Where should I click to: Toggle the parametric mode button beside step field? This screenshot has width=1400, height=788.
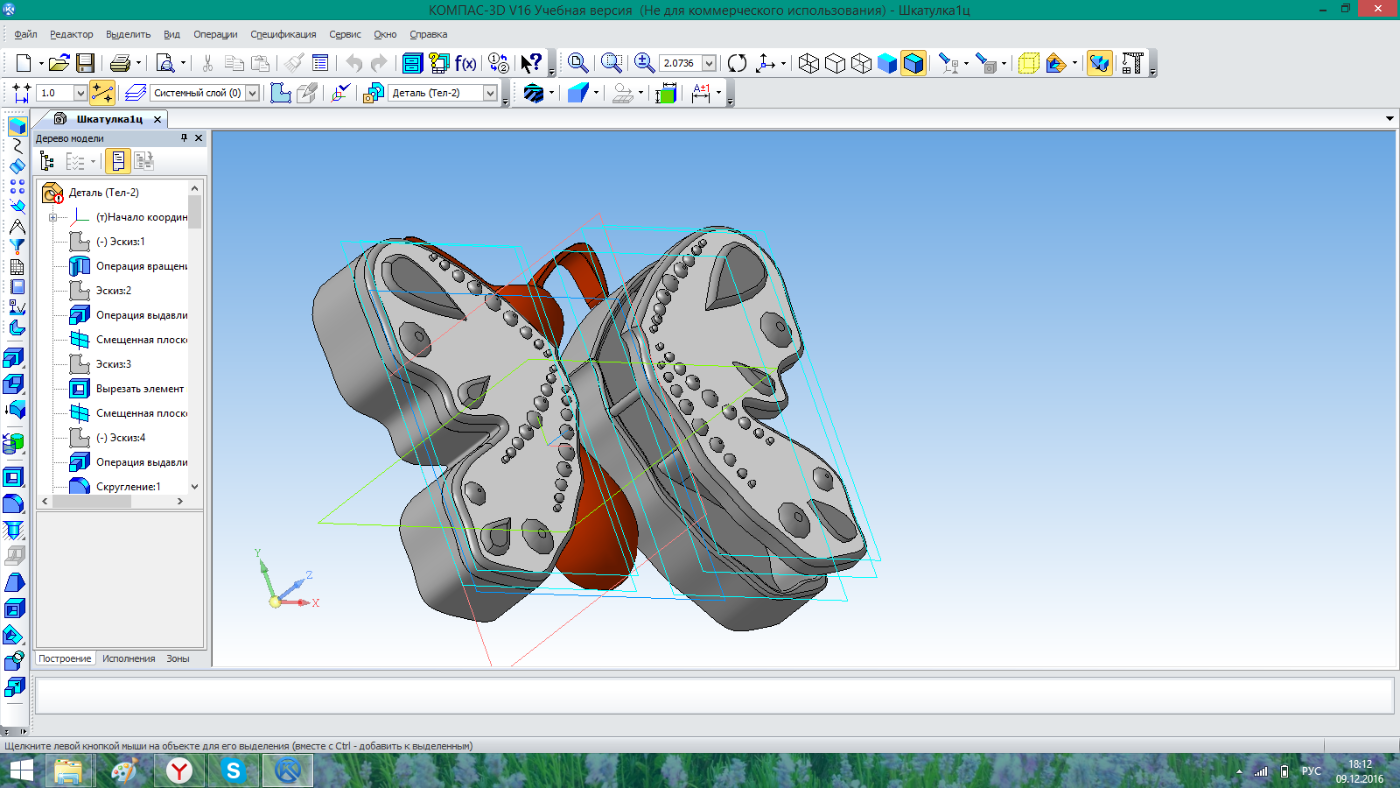tap(102, 93)
